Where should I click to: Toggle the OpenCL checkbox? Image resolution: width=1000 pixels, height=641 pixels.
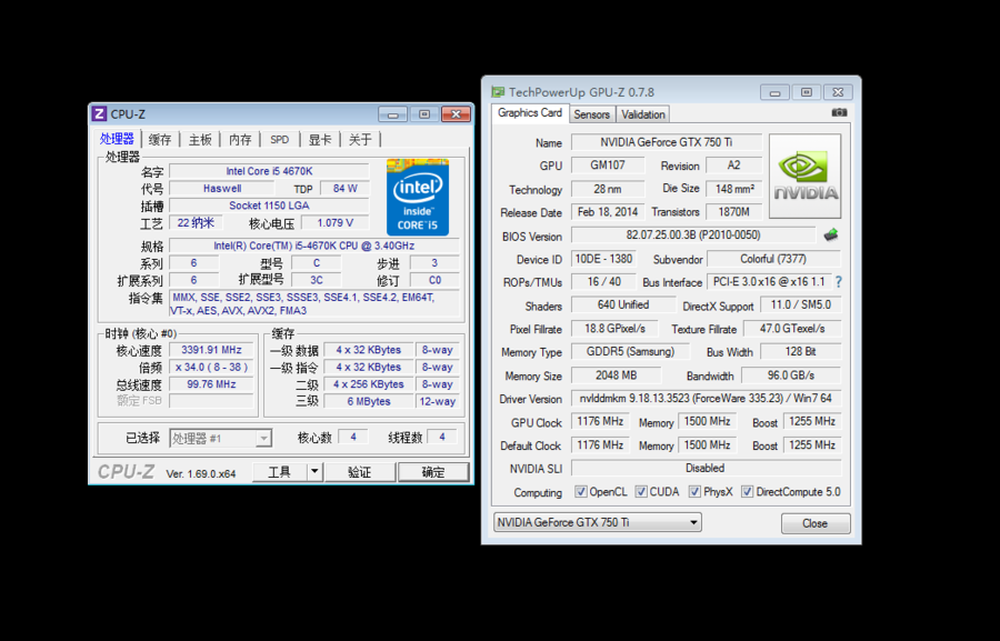(580, 492)
